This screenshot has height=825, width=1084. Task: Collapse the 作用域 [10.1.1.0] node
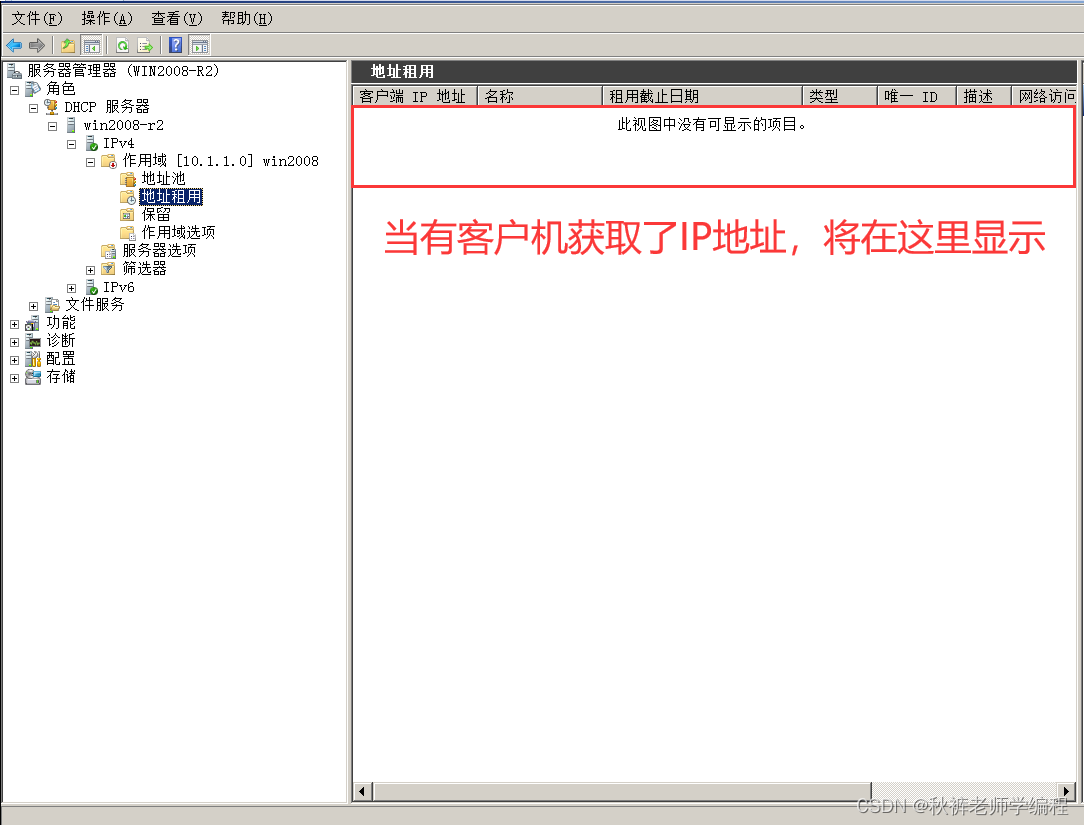coord(91,163)
